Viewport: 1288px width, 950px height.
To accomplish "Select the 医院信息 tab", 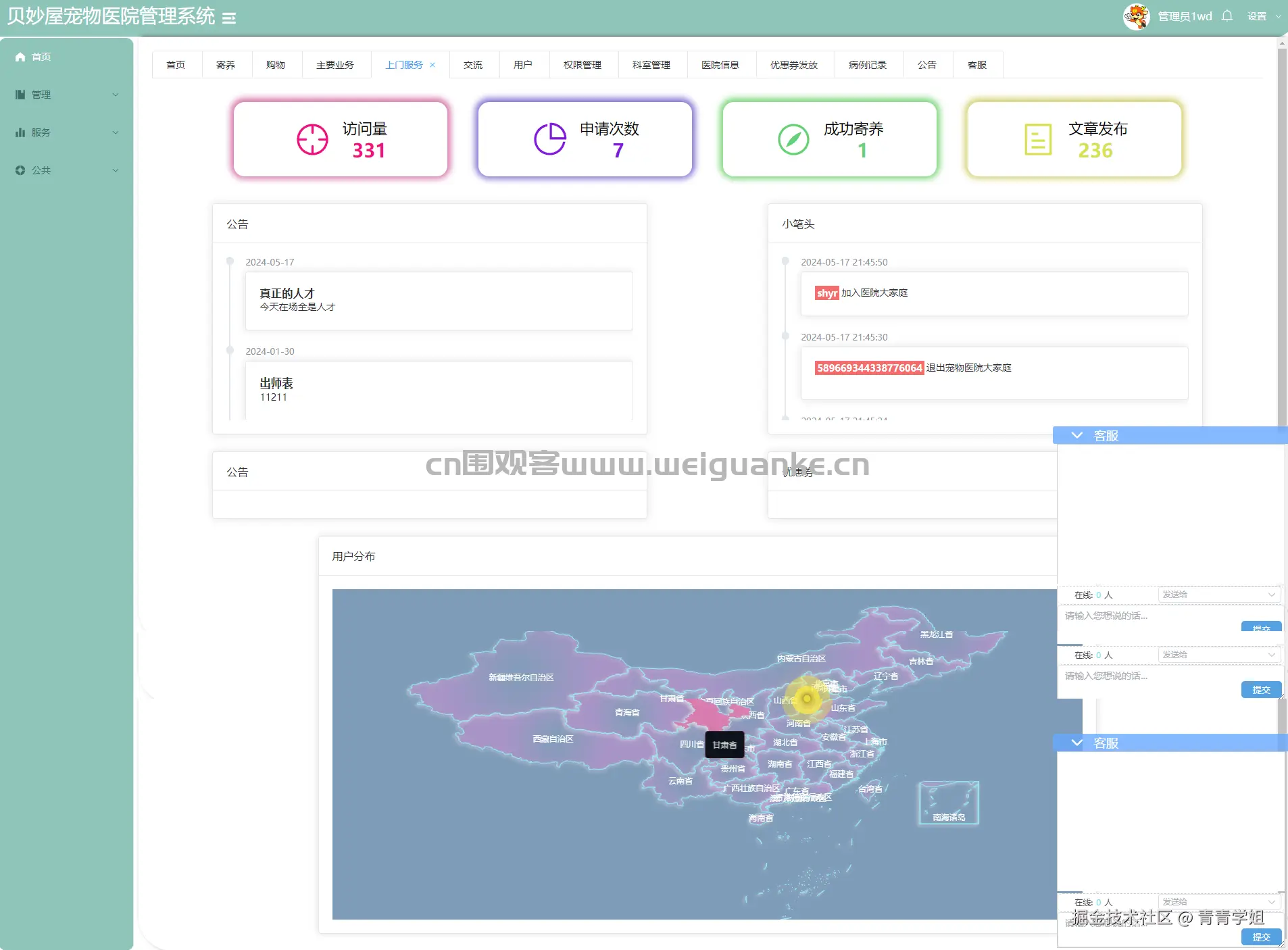I will (720, 65).
